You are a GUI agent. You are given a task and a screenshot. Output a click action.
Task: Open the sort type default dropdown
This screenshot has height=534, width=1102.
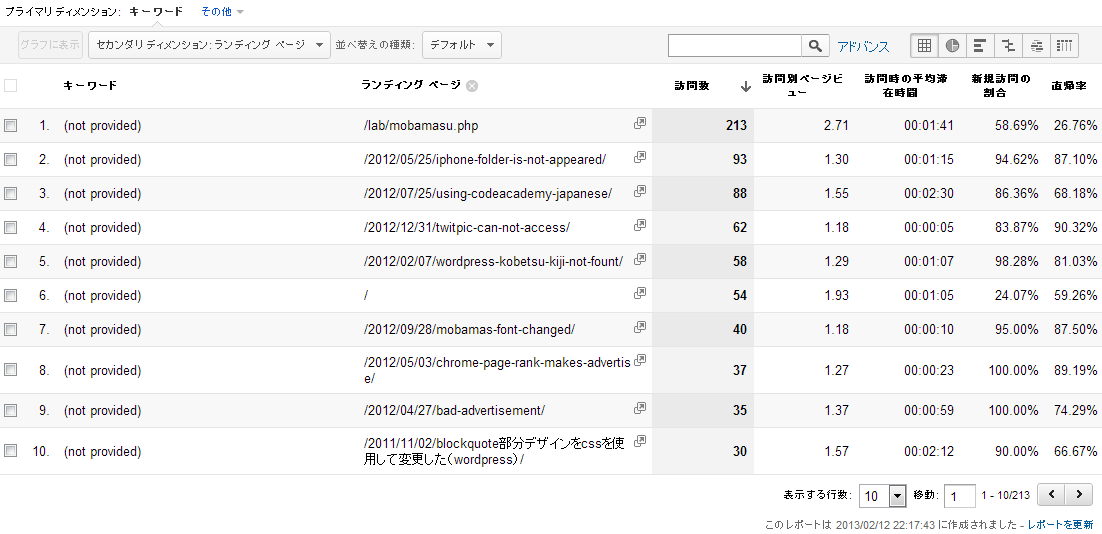click(462, 45)
